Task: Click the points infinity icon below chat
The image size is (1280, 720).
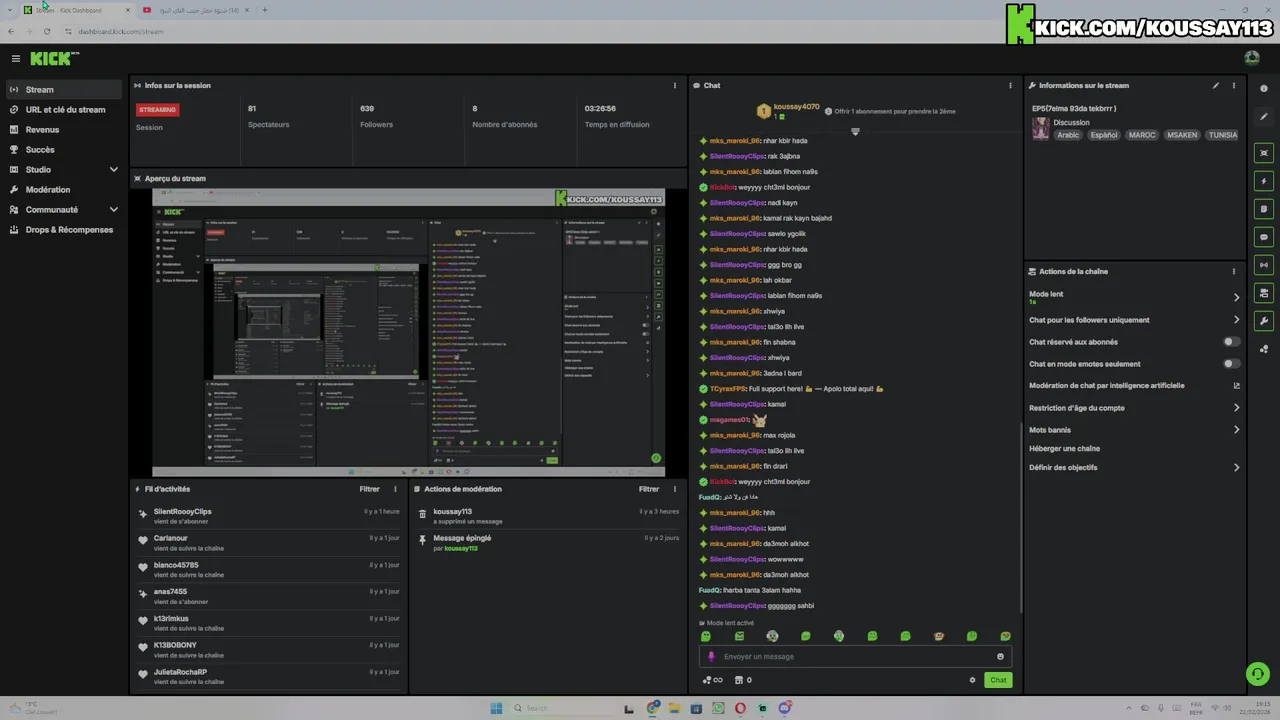Action: pos(712,680)
